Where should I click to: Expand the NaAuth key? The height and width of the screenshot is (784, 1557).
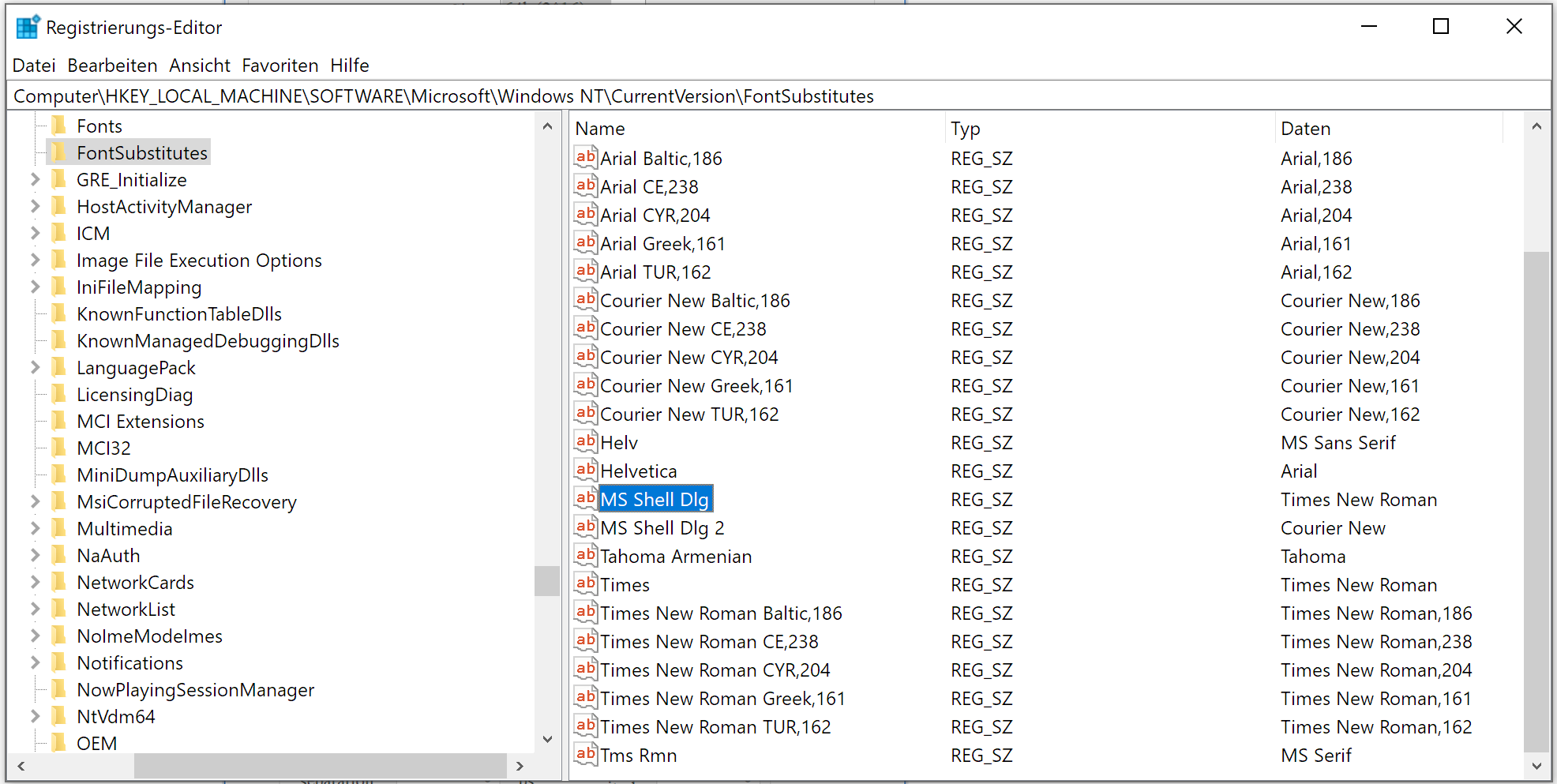(x=35, y=555)
